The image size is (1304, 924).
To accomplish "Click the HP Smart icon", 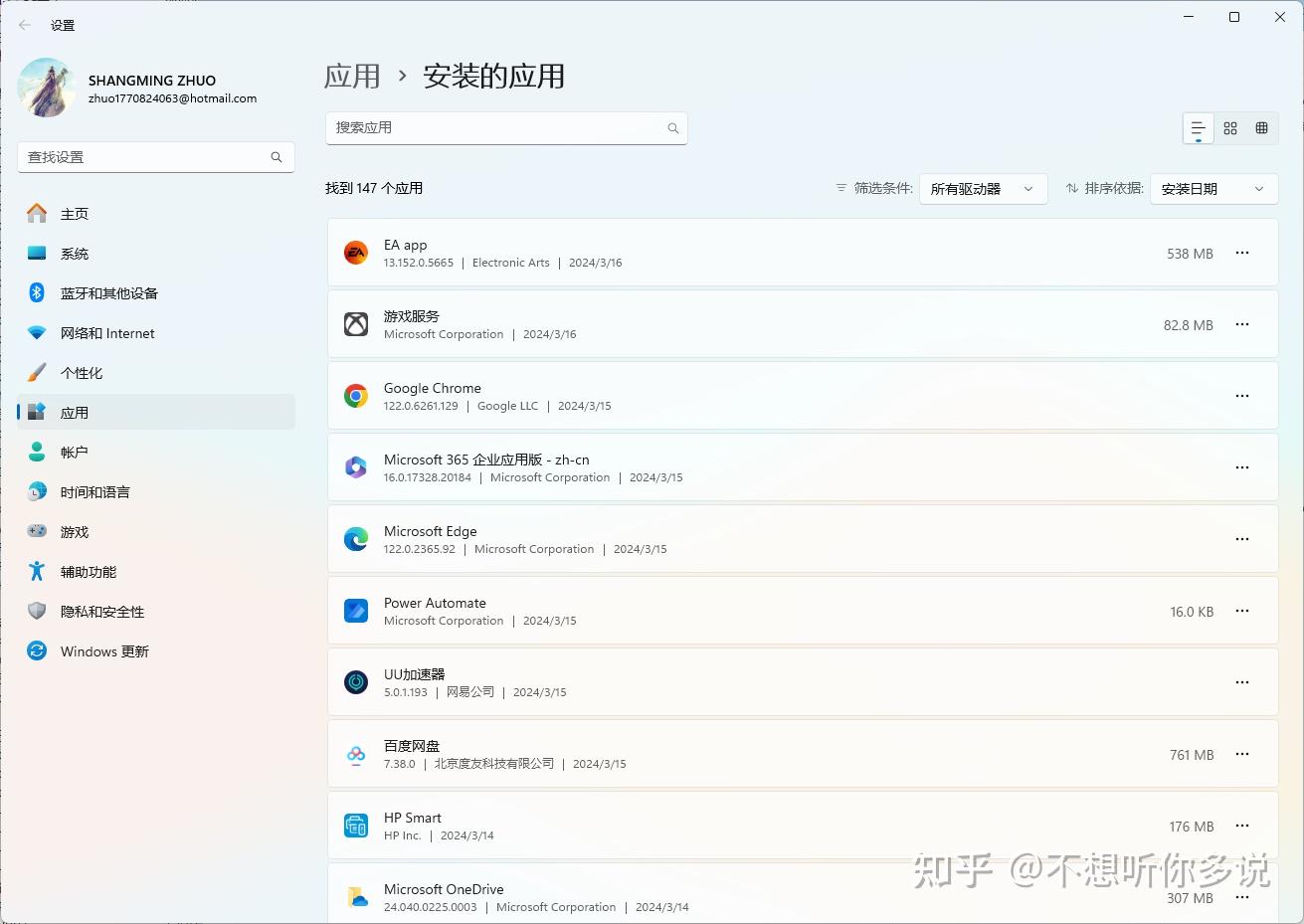I will pos(356,826).
